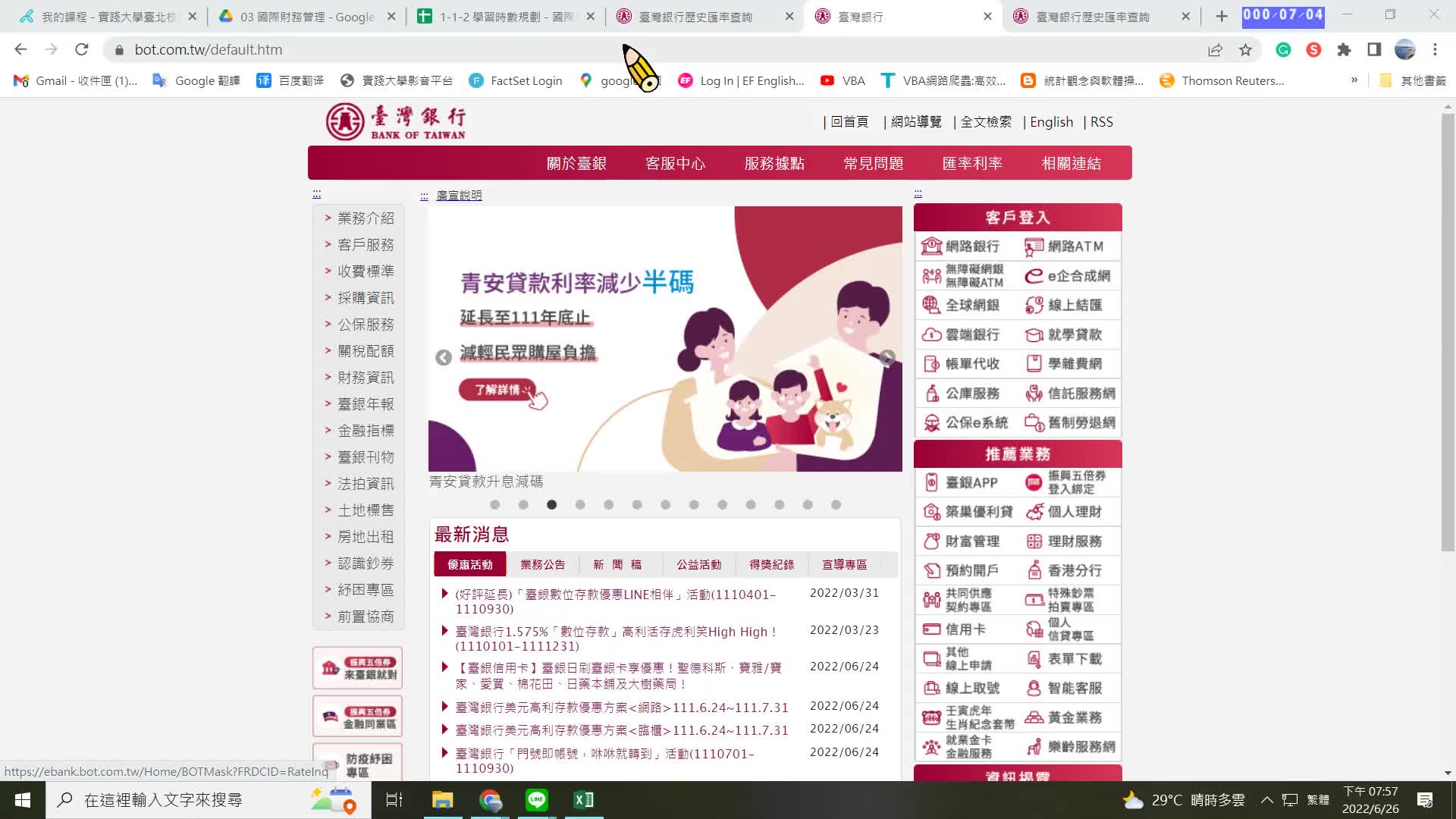This screenshot has height=819, width=1456.
Task: Open the 服務據點 navigation menu
Action: 774,163
